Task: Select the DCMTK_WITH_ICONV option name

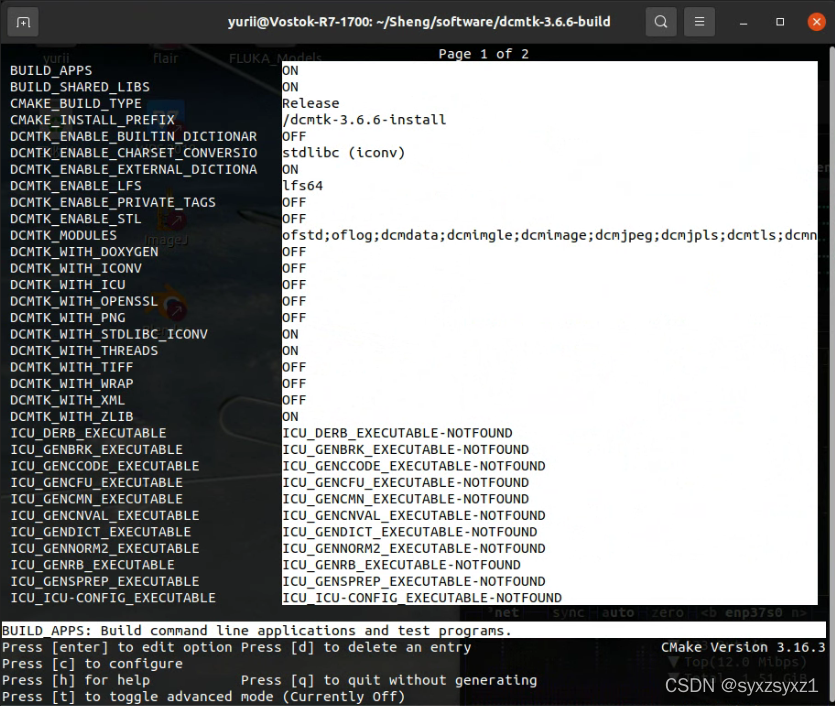Action: point(76,268)
